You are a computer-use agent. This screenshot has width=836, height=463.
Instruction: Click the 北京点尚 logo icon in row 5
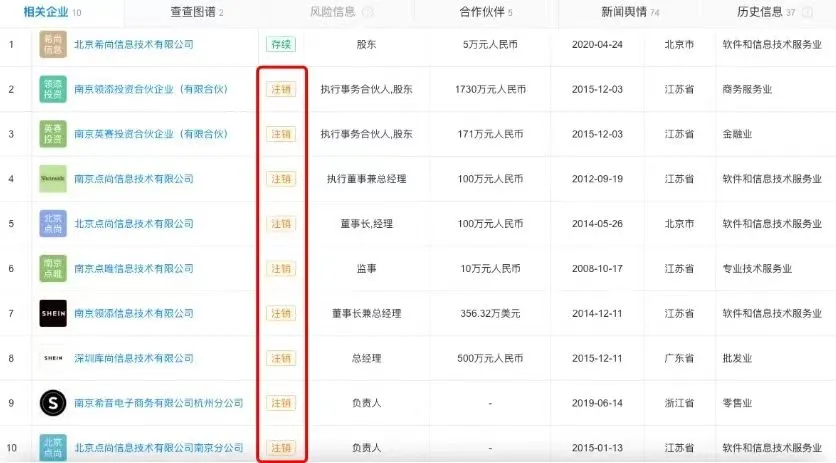[53, 223]
